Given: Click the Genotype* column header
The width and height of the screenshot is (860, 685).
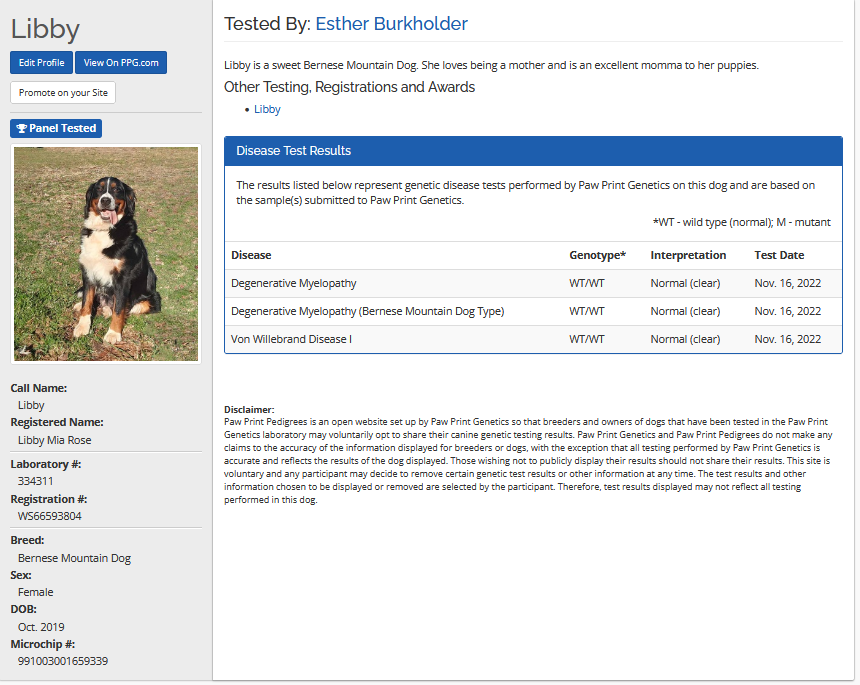Looking at the screenshot, I should 597,255.
